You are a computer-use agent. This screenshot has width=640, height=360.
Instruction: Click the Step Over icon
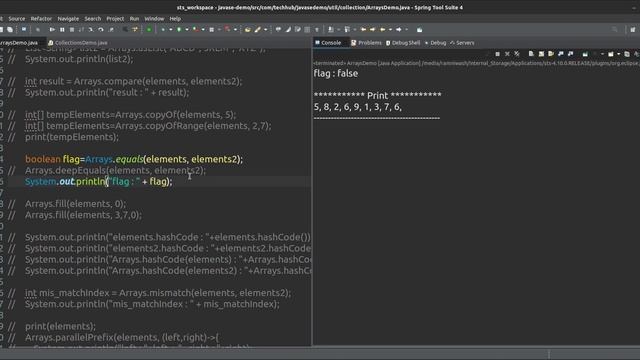tap(100, 29)
